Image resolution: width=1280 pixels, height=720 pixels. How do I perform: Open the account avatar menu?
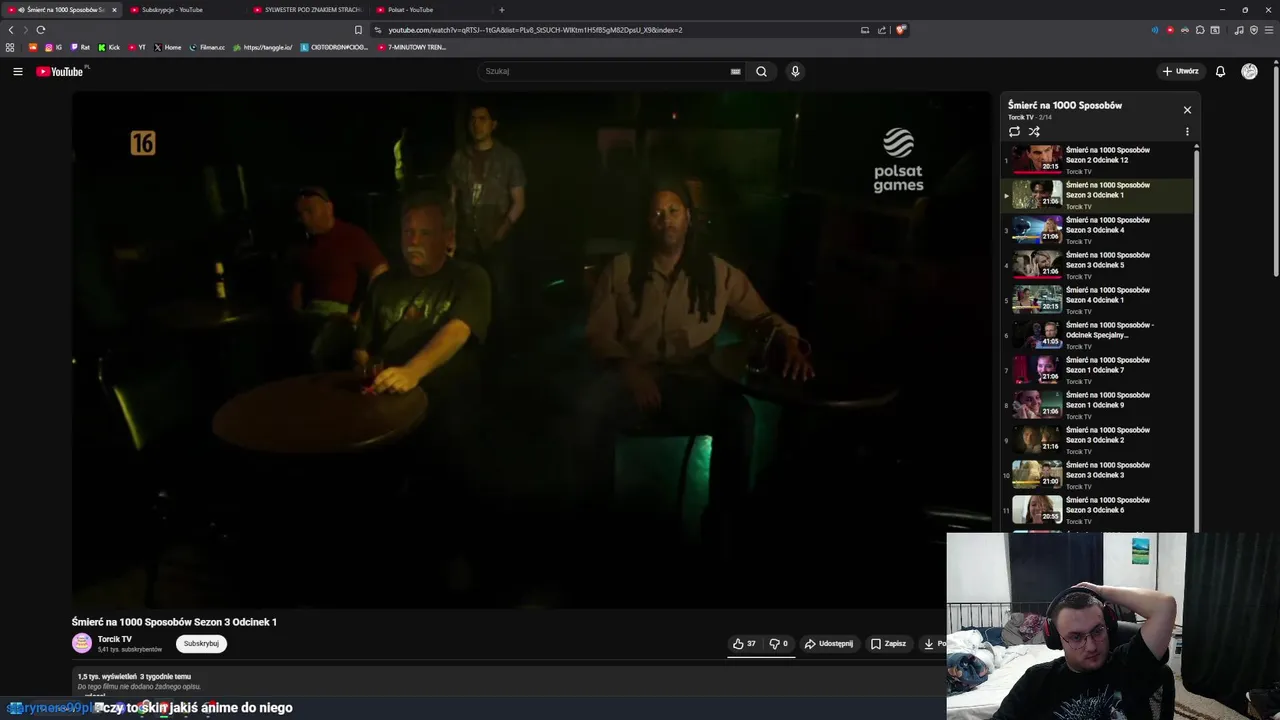(1249, 71)
